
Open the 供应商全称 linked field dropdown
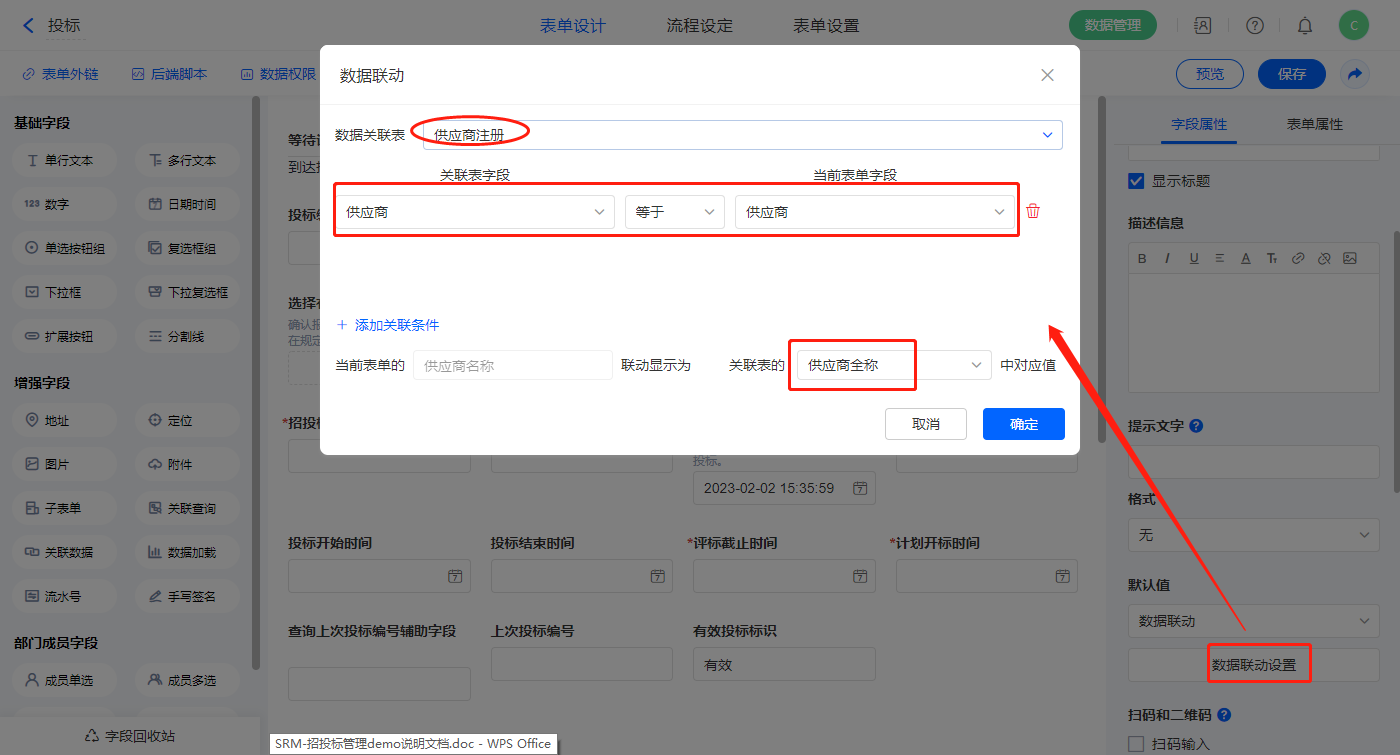(893, 366)
